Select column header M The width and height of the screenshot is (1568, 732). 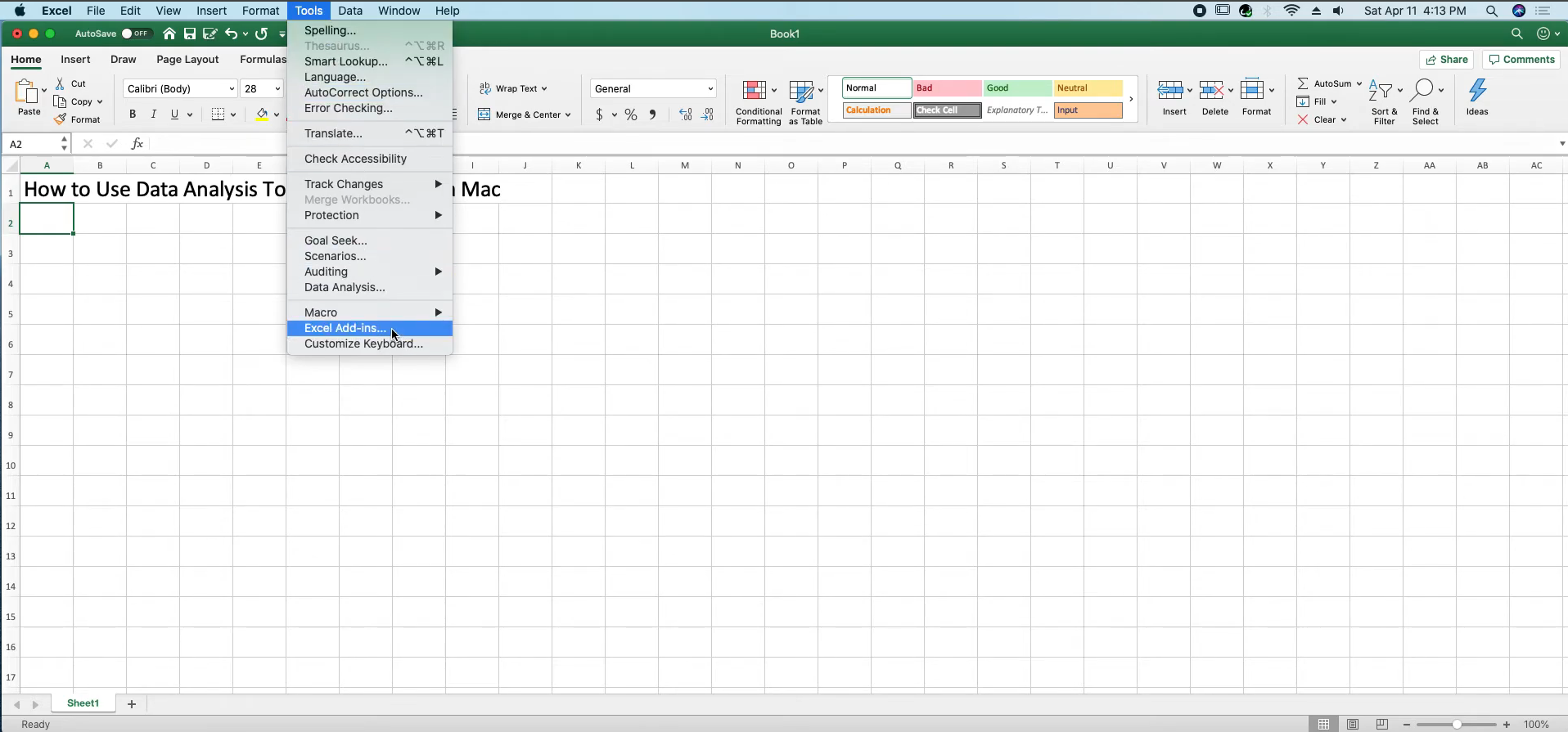click(x=685, y=165)
